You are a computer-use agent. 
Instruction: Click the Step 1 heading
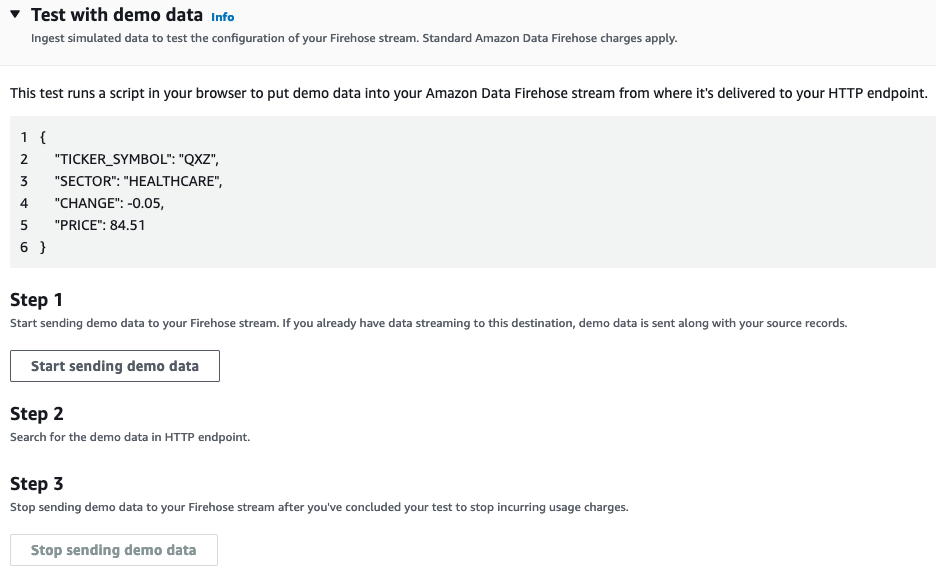36,300
